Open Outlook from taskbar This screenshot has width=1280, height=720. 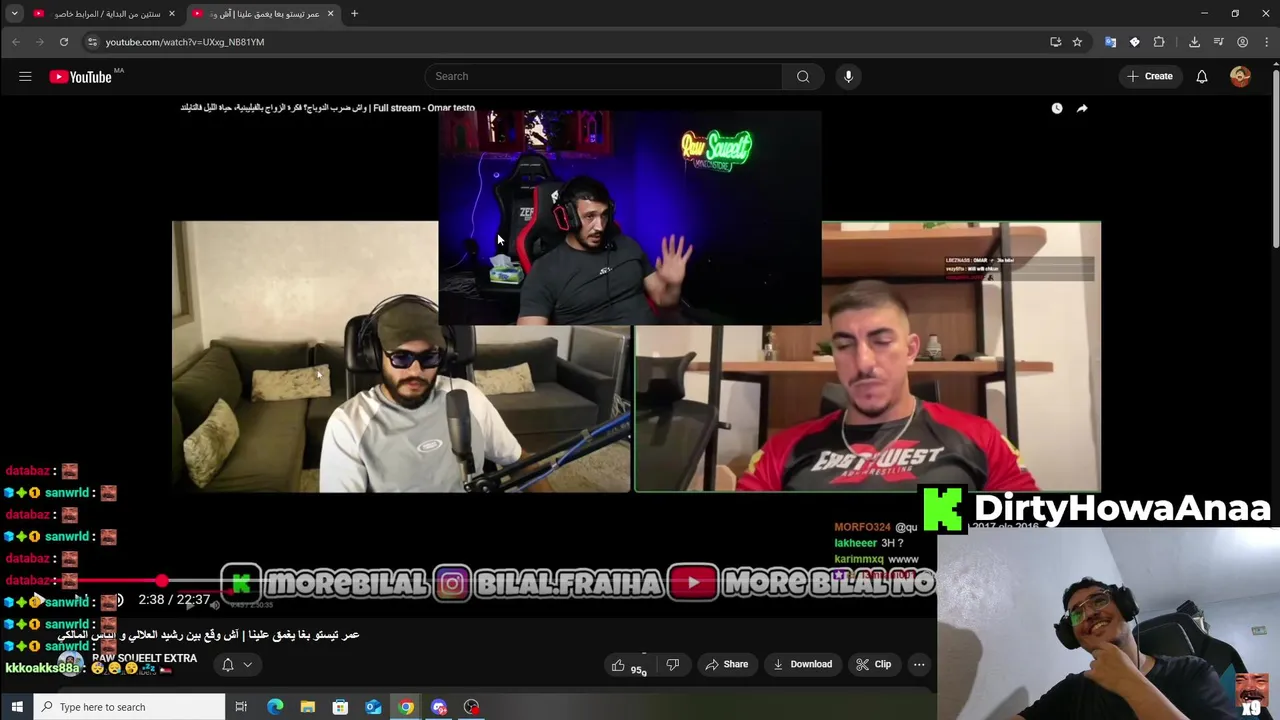373,707
